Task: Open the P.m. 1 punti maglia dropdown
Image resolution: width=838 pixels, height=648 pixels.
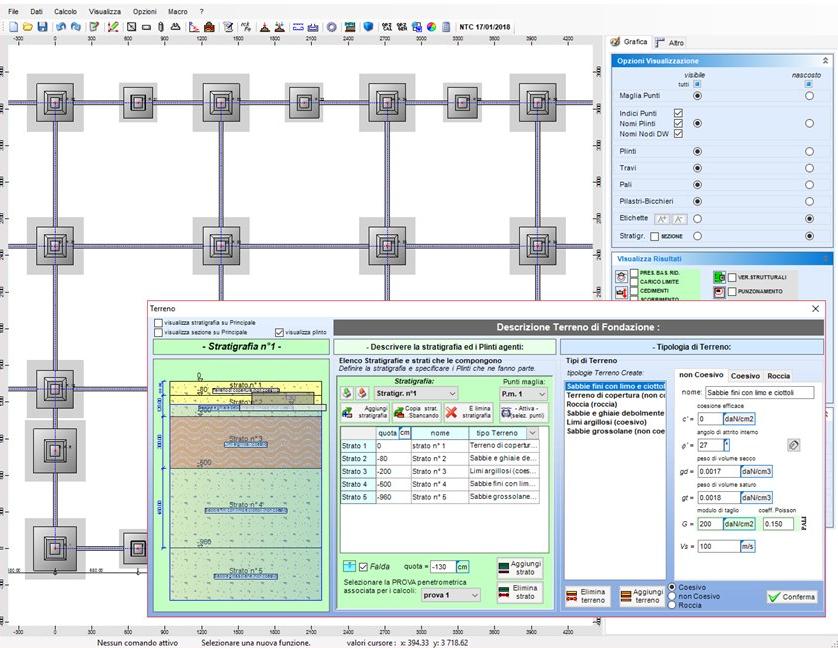Action: coord(541,394)
